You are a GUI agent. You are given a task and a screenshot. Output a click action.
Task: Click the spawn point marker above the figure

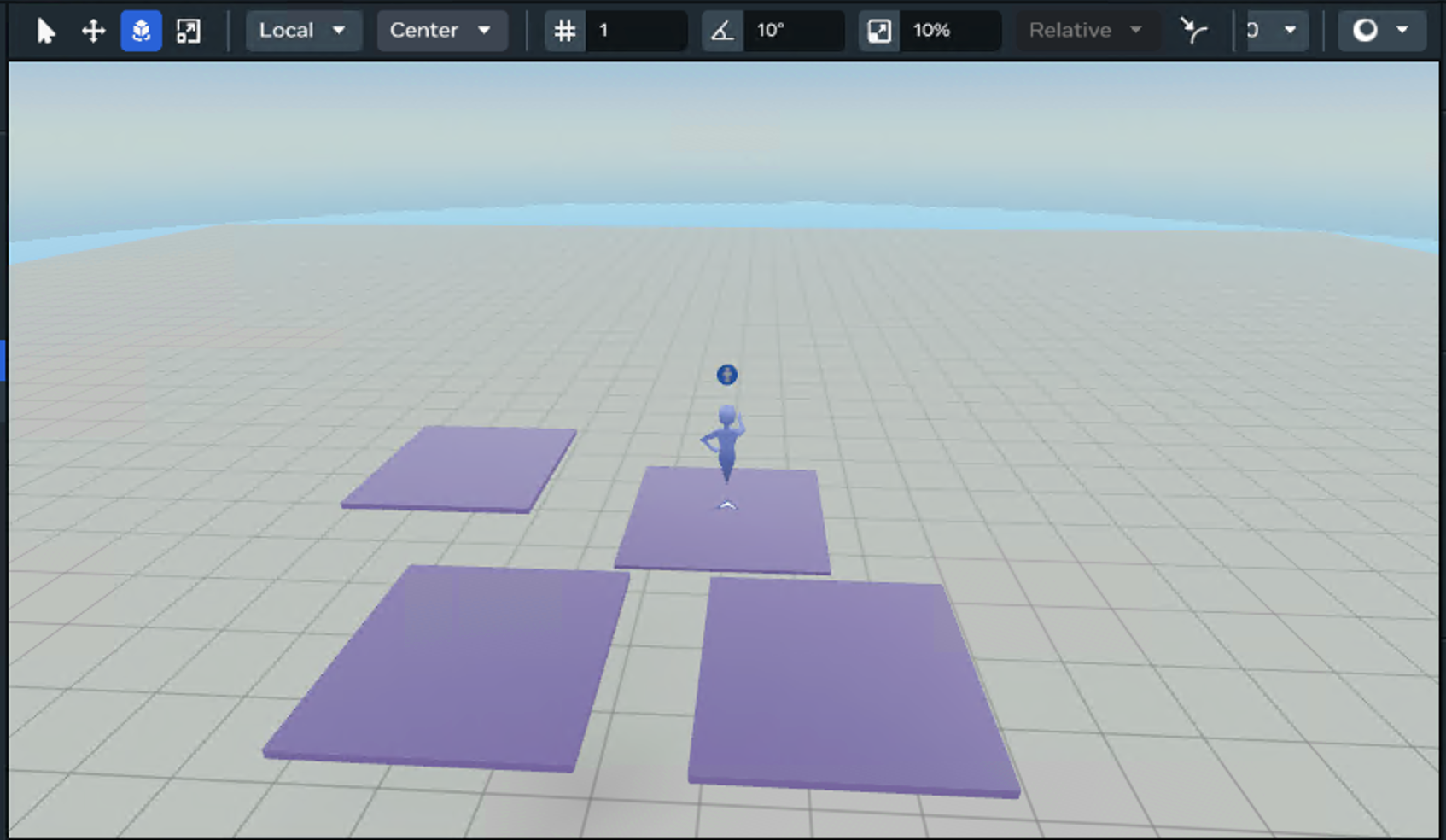726,375
